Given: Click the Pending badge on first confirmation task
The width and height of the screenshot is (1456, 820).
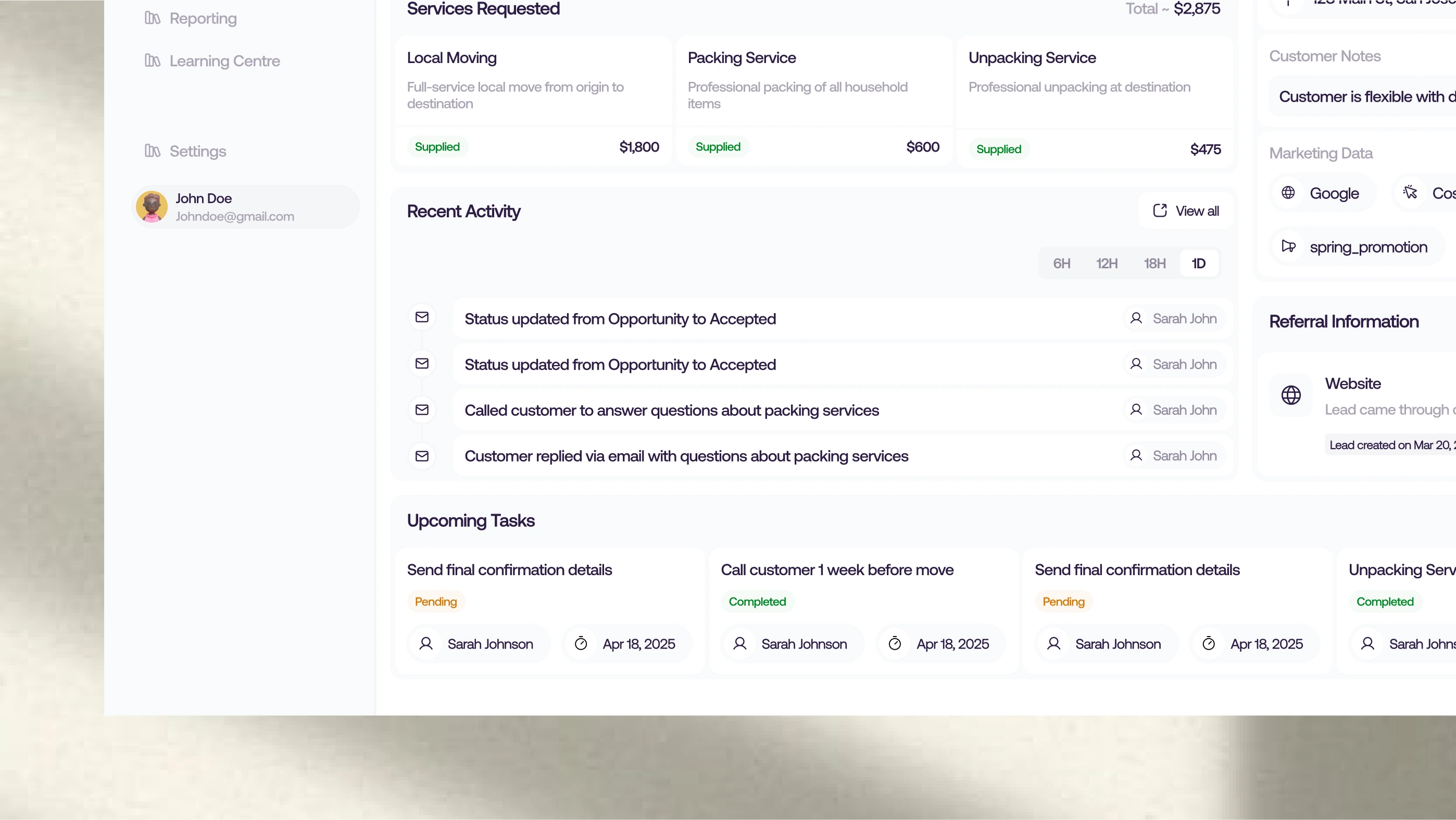Looking at the screenshot, I should [436, 602].
